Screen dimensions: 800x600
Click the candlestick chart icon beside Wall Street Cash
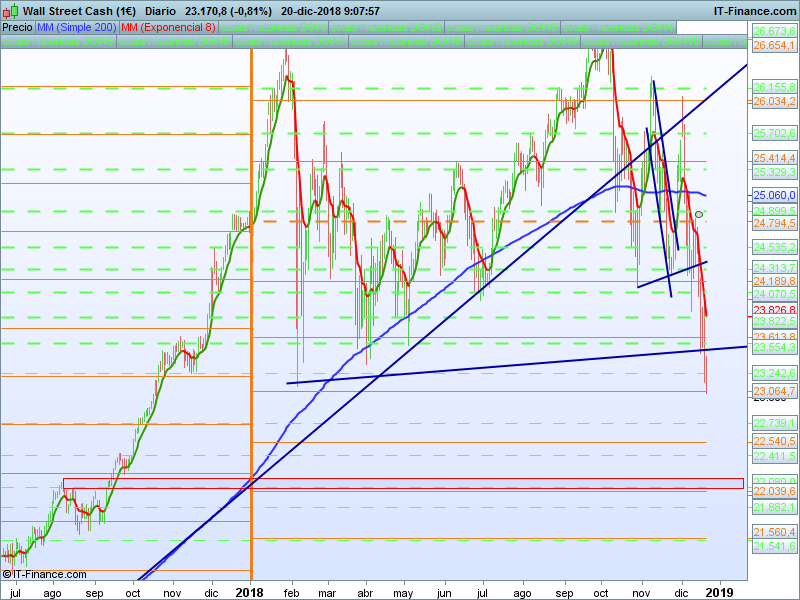(x=11, y=11)
